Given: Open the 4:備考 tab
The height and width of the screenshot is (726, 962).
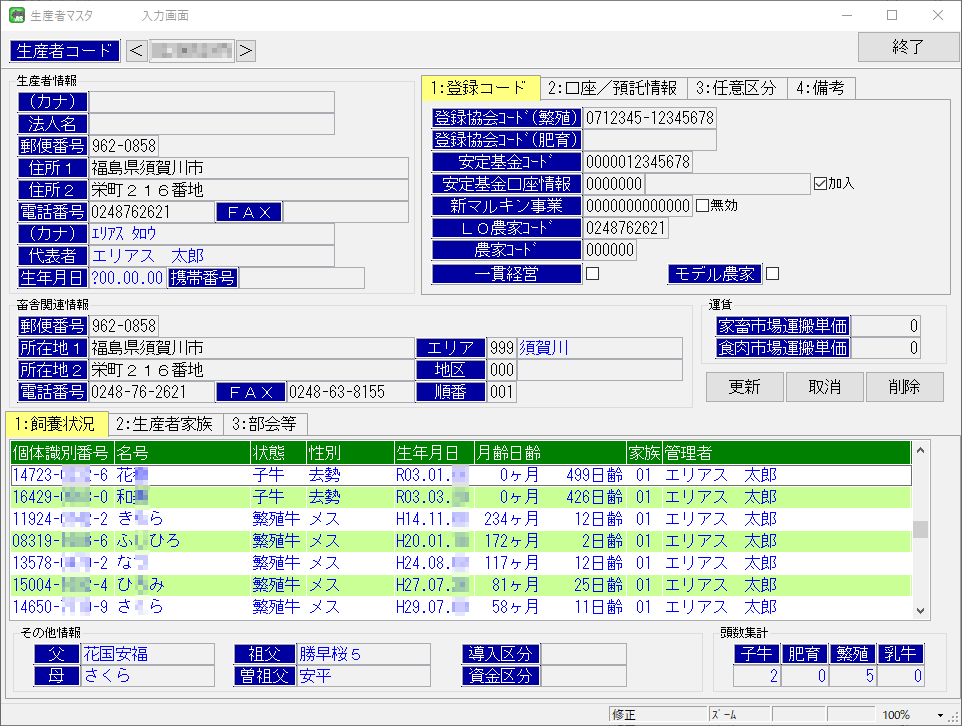Looking at the screenshot, I should 821,88.
